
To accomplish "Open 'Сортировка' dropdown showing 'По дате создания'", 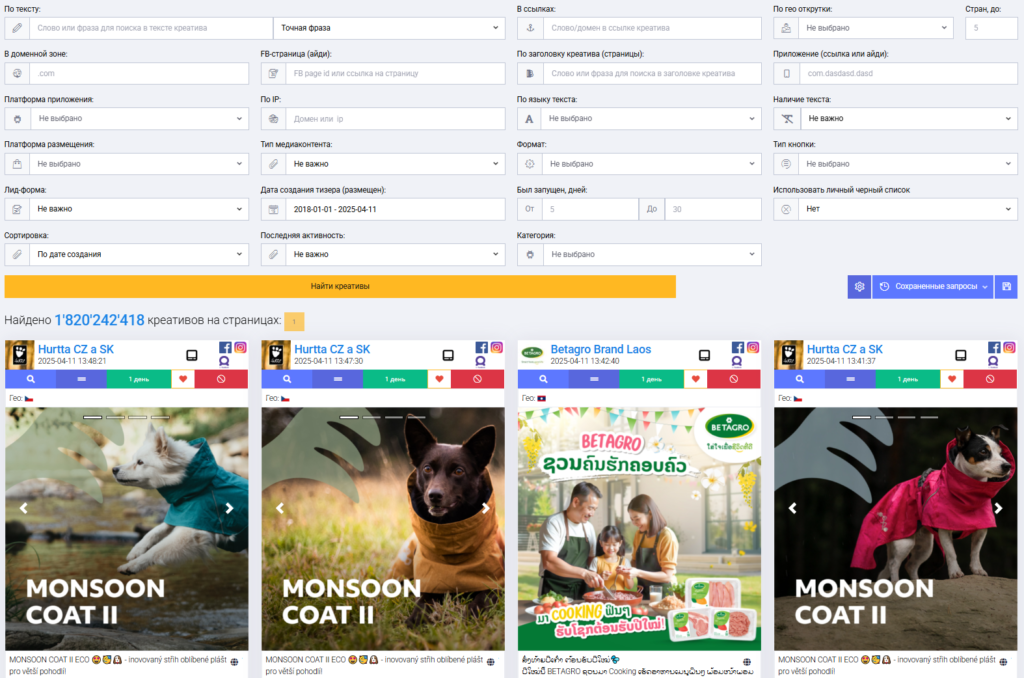I will pyautogui.click(x=139, y=254).
